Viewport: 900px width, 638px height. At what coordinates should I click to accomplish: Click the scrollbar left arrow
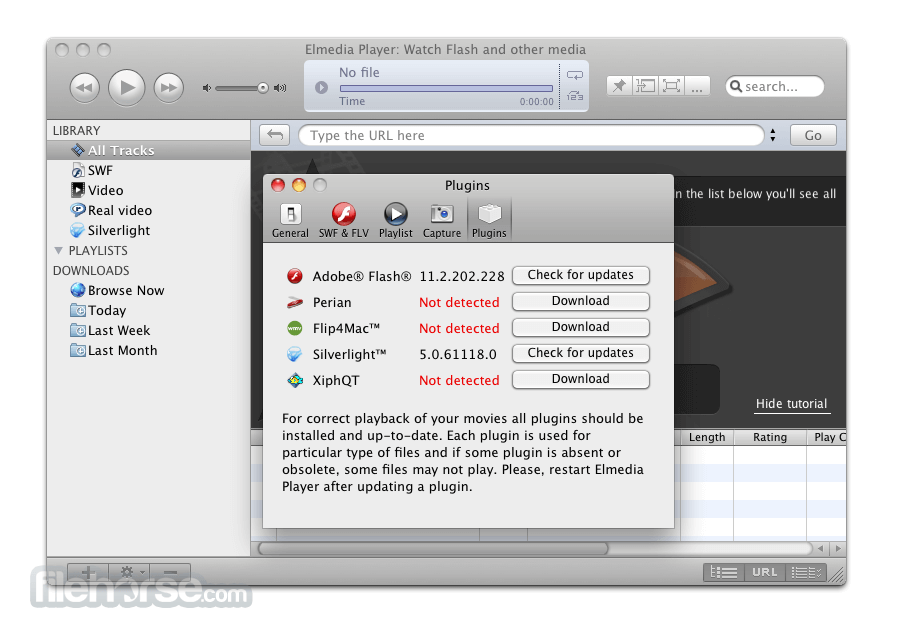(x=821, y=548)
